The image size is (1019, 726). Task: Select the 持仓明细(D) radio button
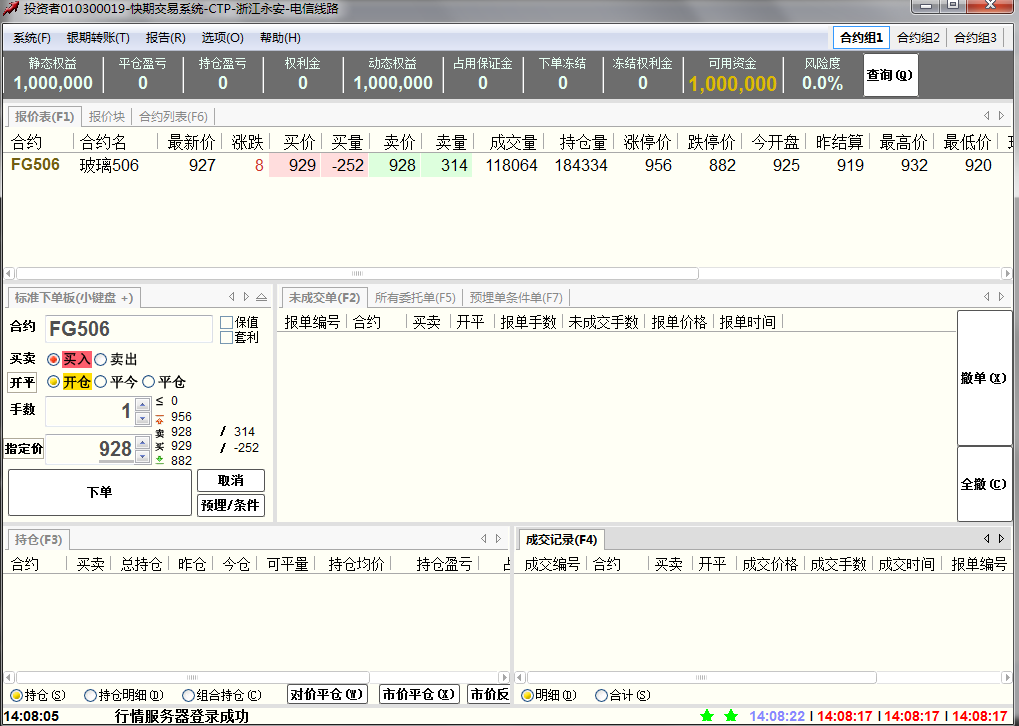[90, 695]
